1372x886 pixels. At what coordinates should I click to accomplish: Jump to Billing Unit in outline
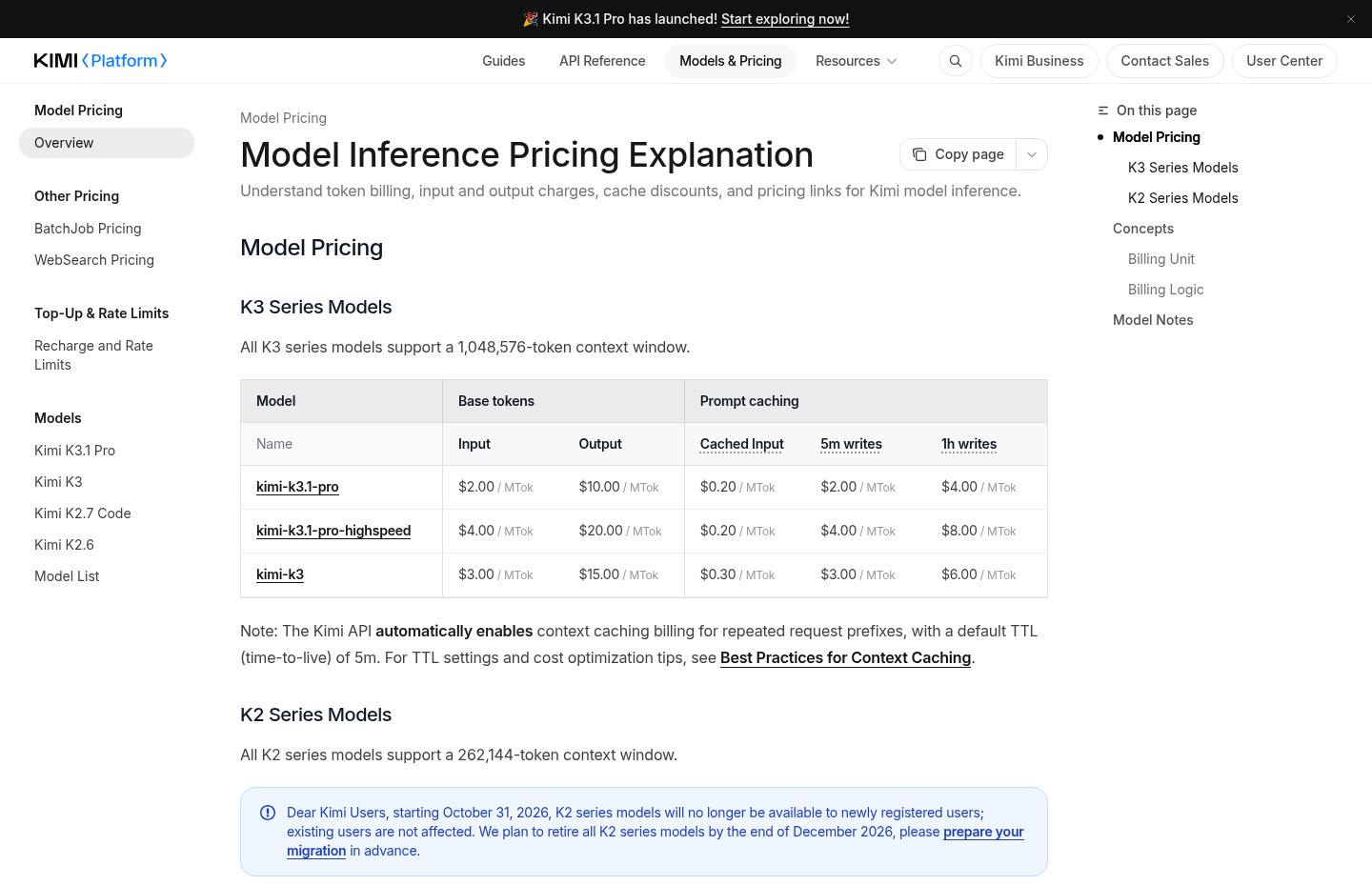coord(1161,259)
